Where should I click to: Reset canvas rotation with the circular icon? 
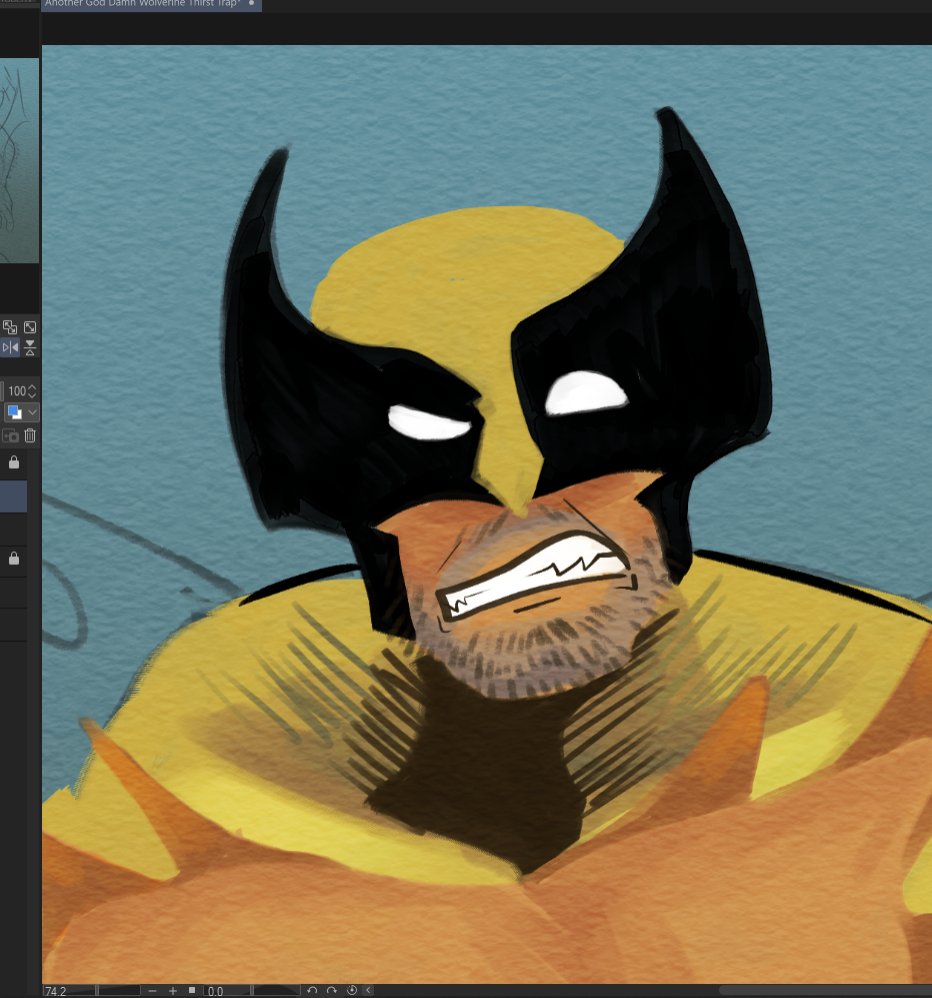coord(351,990)
